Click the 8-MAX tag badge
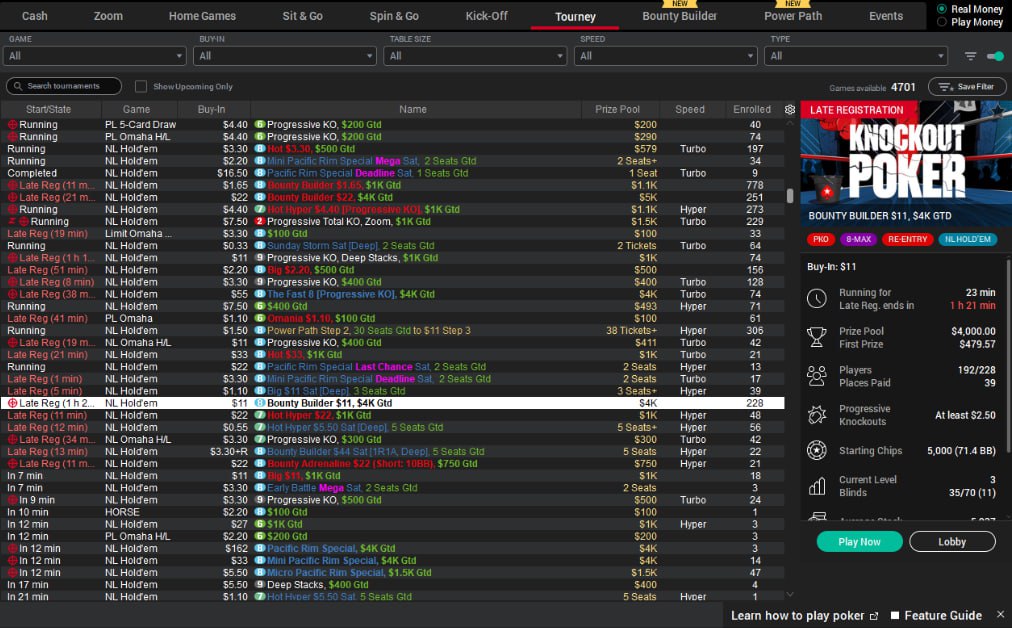 tap(858, 239)
